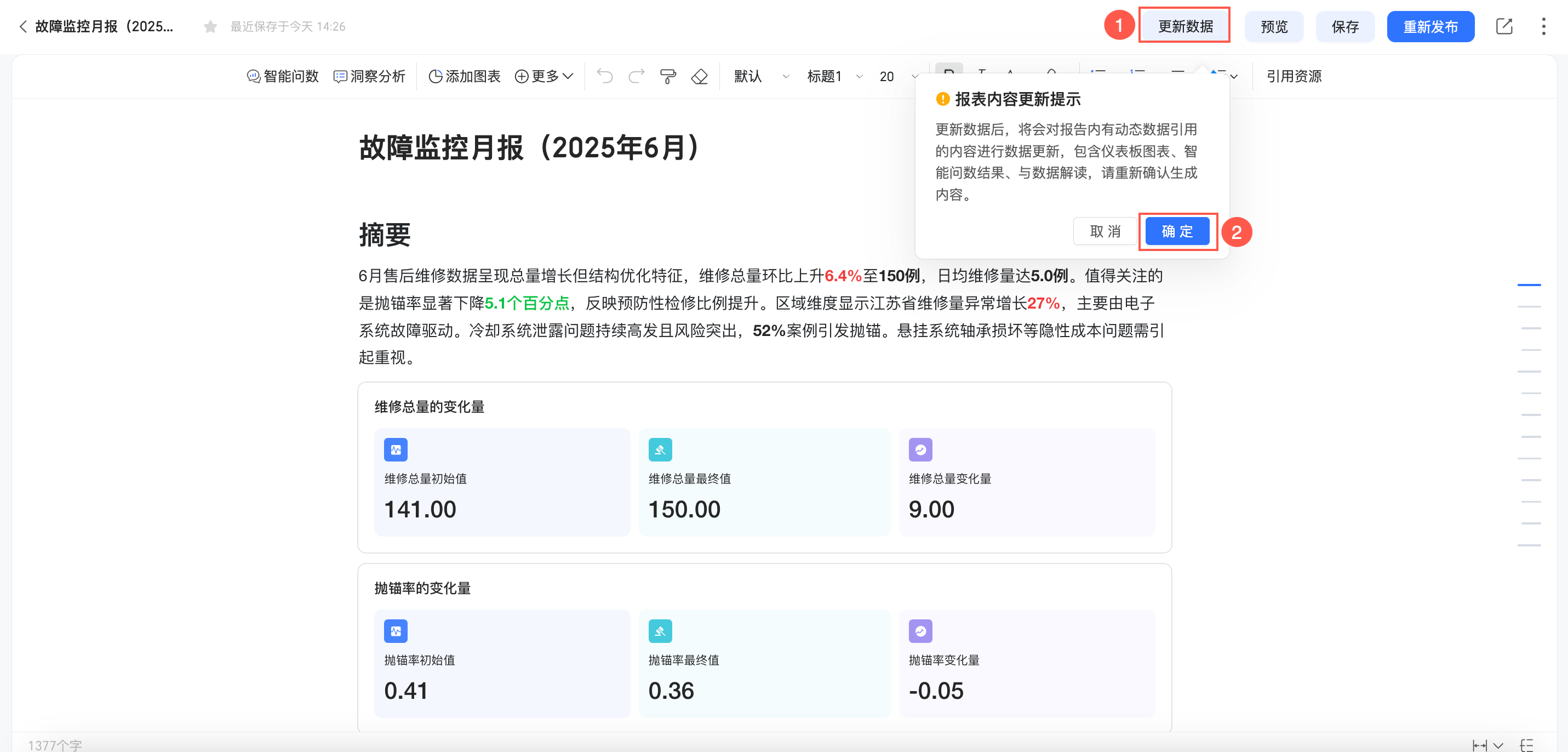Select the -0.05 value
Image resolution: width=1568 pixels, height=752 pixels.
point(936,691)
